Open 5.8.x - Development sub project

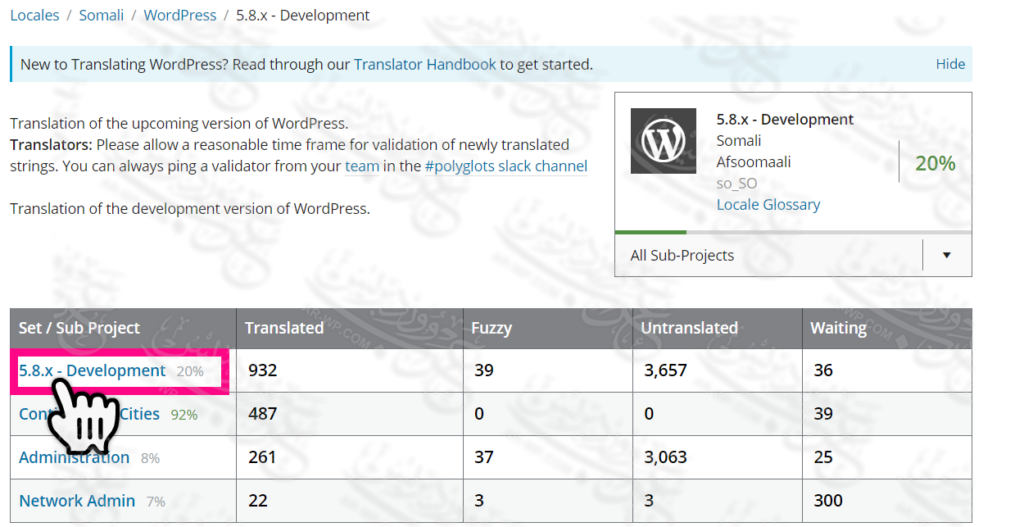[92, 370]
